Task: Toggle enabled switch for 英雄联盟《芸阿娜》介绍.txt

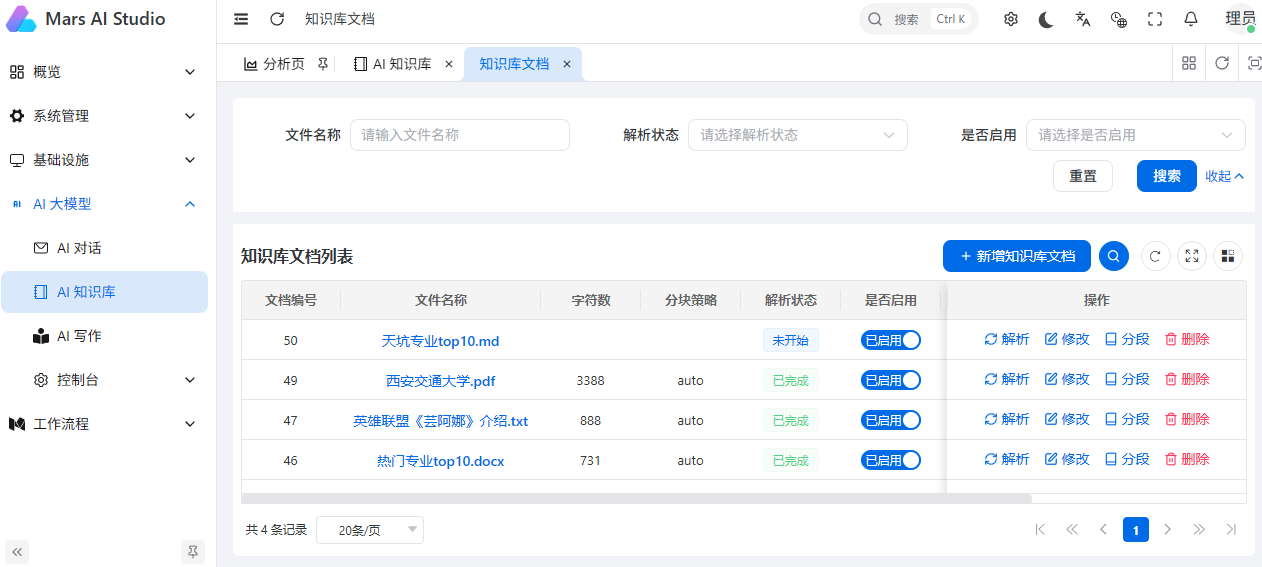Action: (x=891, y=420)
